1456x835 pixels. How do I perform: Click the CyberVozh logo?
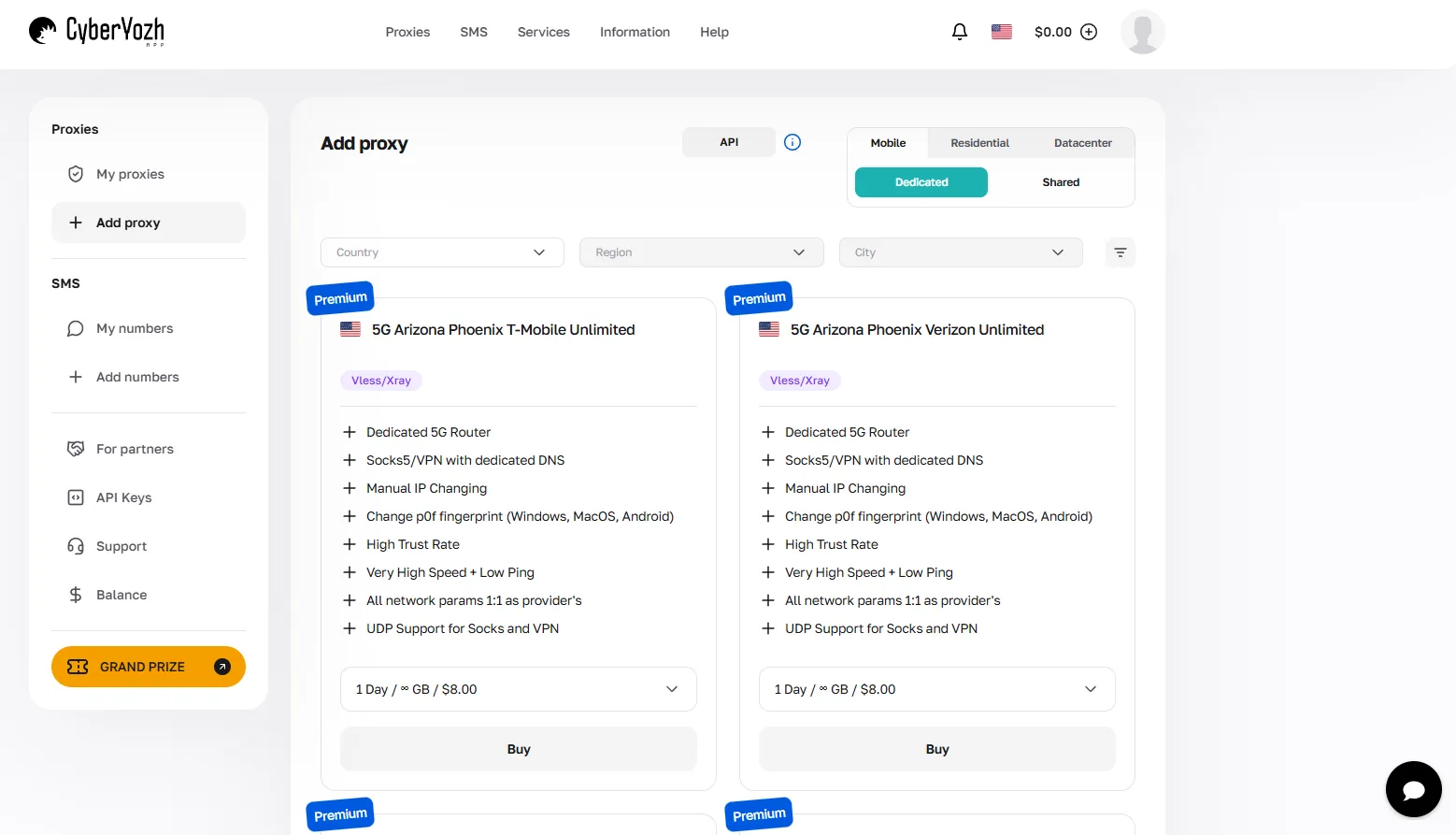click(x=97, y=31)
